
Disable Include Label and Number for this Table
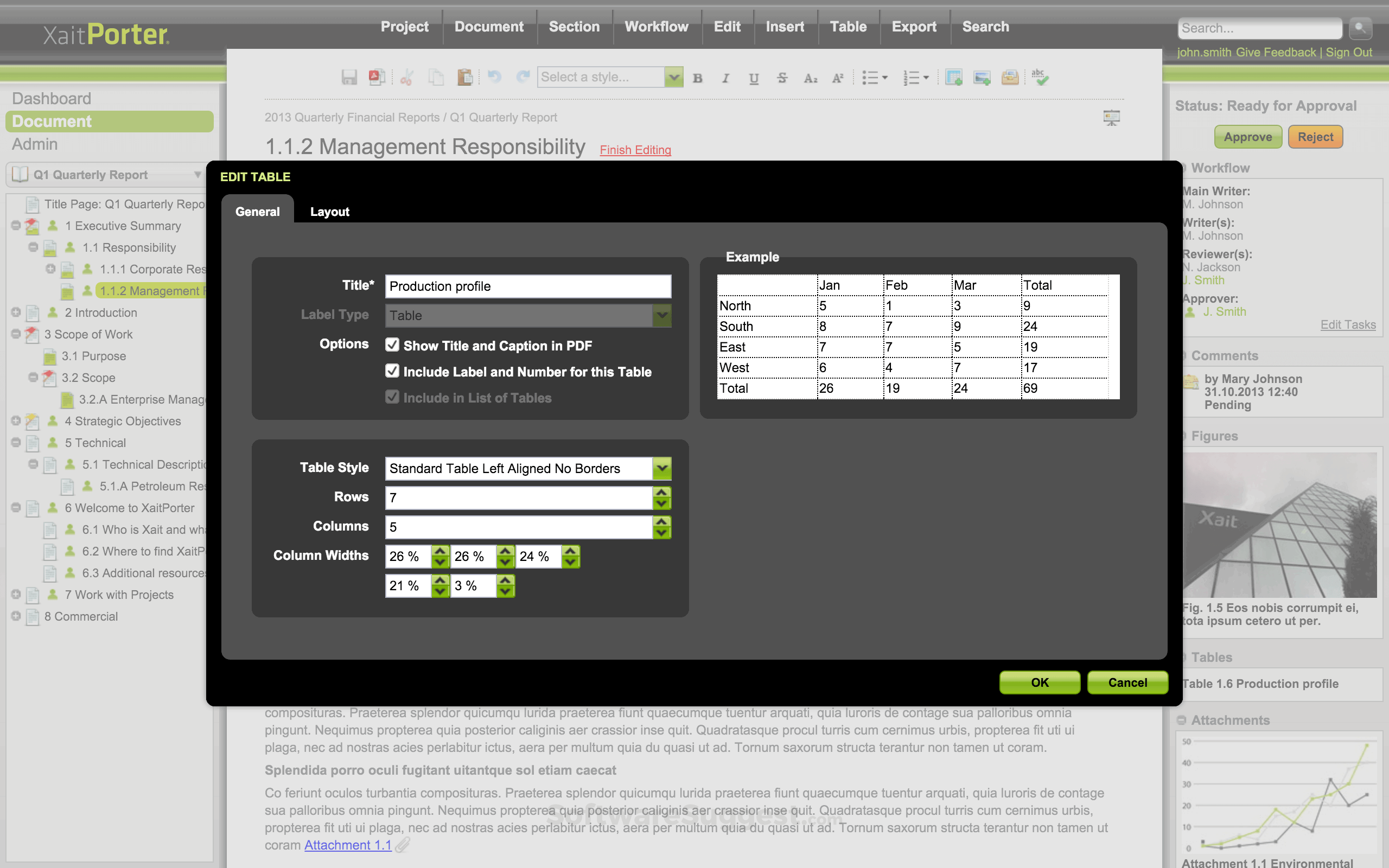(x=392, y=371)
